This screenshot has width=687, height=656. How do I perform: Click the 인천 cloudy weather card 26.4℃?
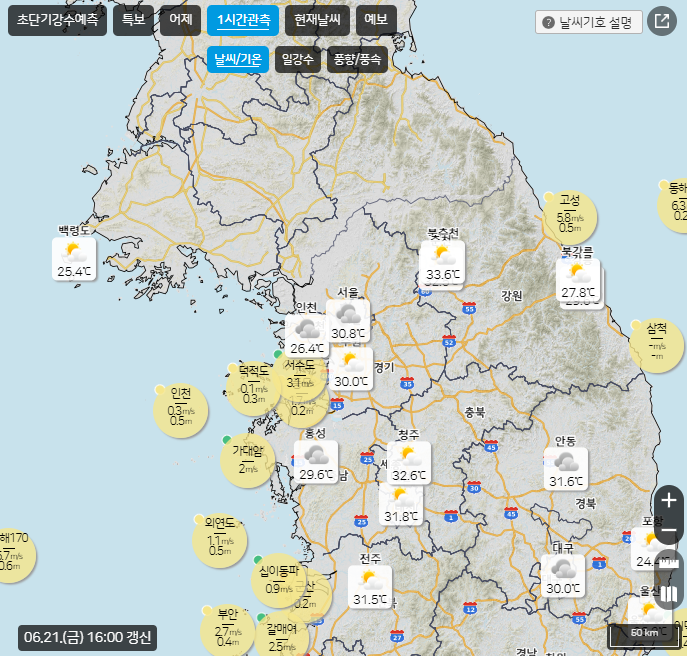click(x=307, y=335)
